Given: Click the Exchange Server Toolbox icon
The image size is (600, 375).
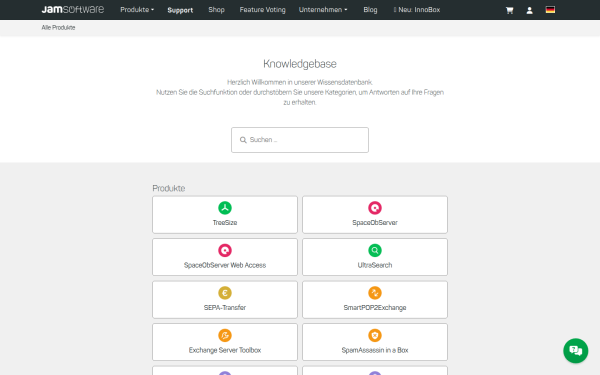Looking at the screenshot, I should (225, 335).
